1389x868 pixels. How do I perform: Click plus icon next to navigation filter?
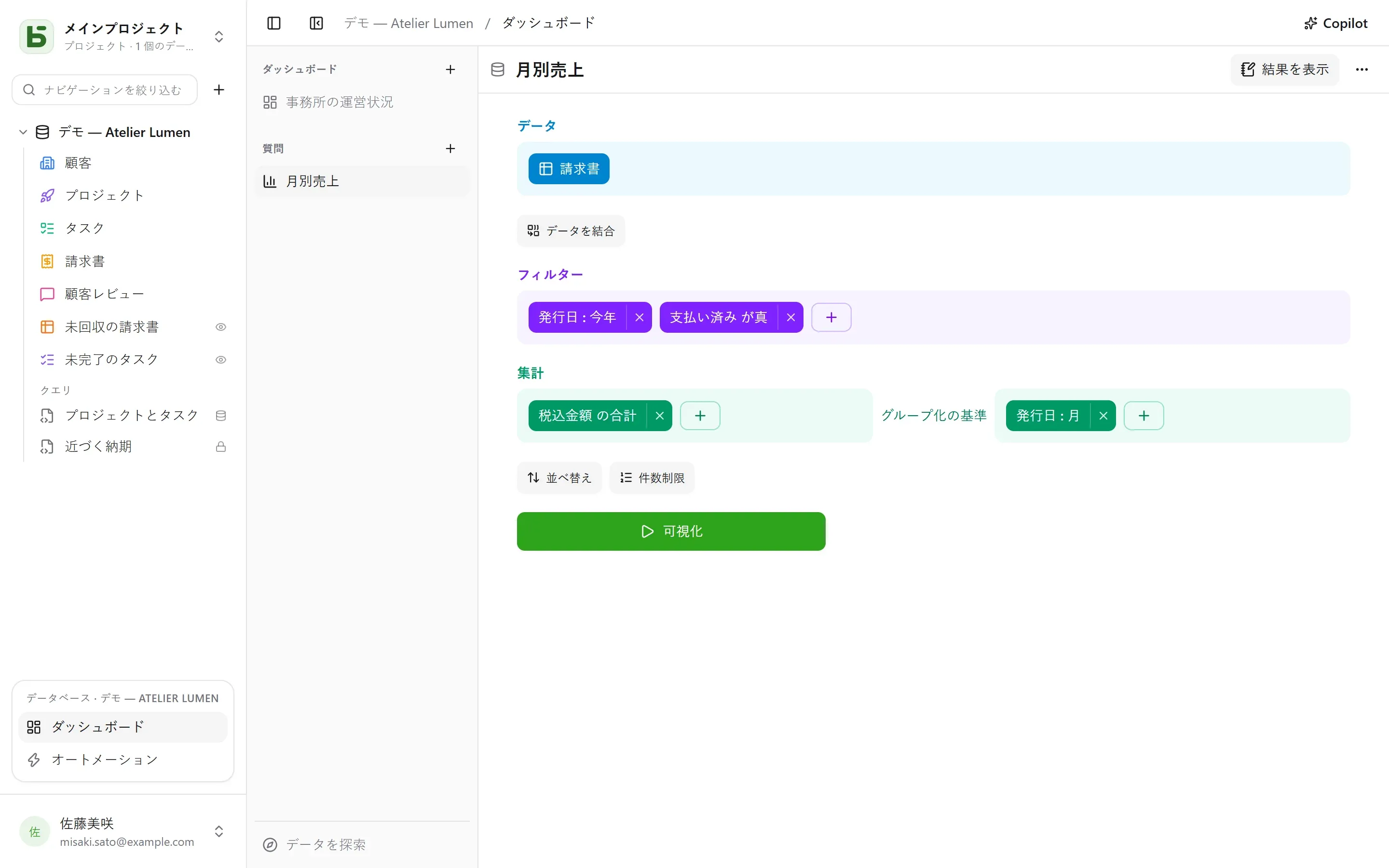(x=218, y=90)
